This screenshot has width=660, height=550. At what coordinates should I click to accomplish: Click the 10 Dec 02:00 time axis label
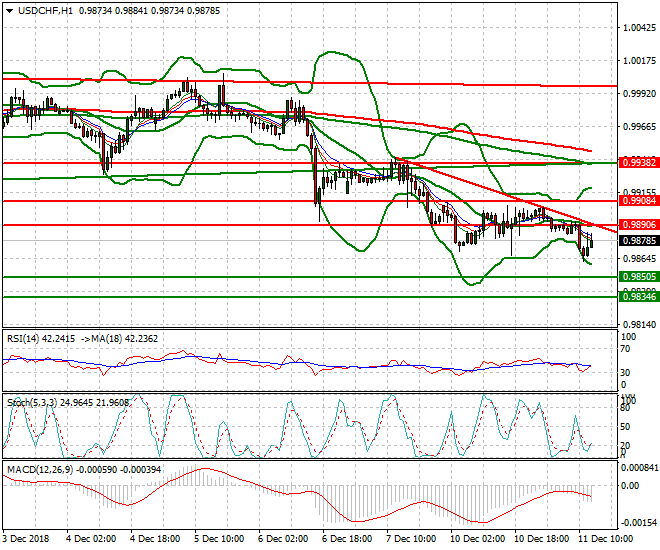click(476, 539)
